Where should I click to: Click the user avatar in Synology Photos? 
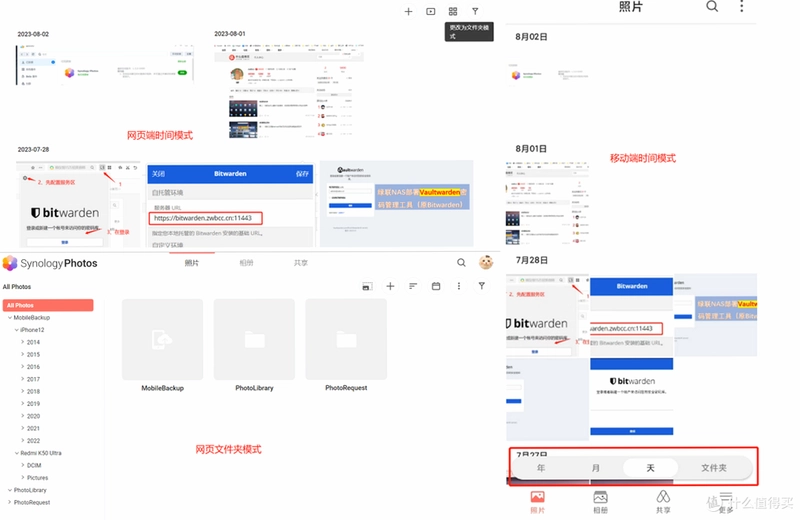point(486,263)
